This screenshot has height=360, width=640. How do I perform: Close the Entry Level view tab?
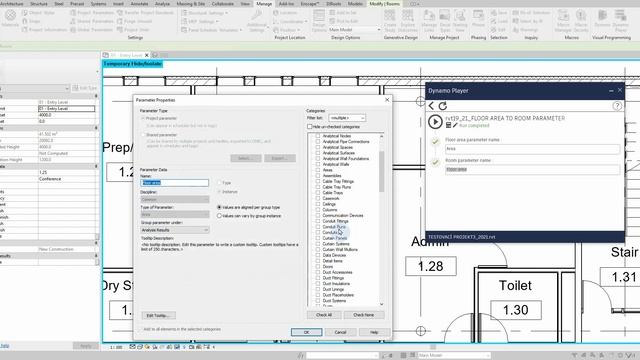(x=147, y=55)
